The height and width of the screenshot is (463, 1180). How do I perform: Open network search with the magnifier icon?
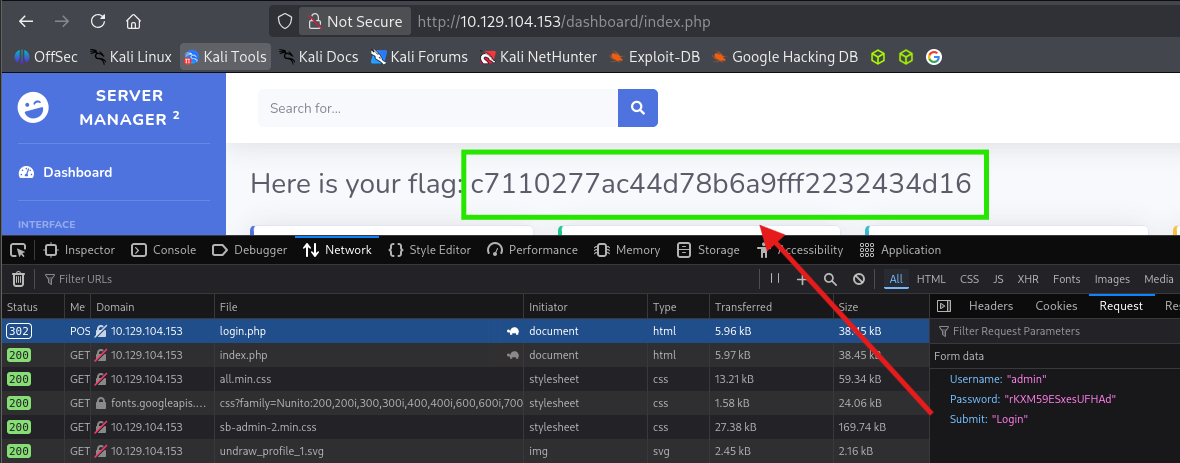point(830,279)
